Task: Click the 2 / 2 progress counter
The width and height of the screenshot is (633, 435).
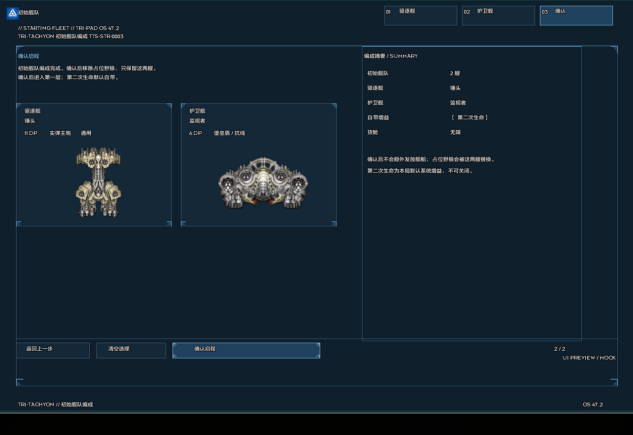Action: pyautogui.click(x=560, y=349)
